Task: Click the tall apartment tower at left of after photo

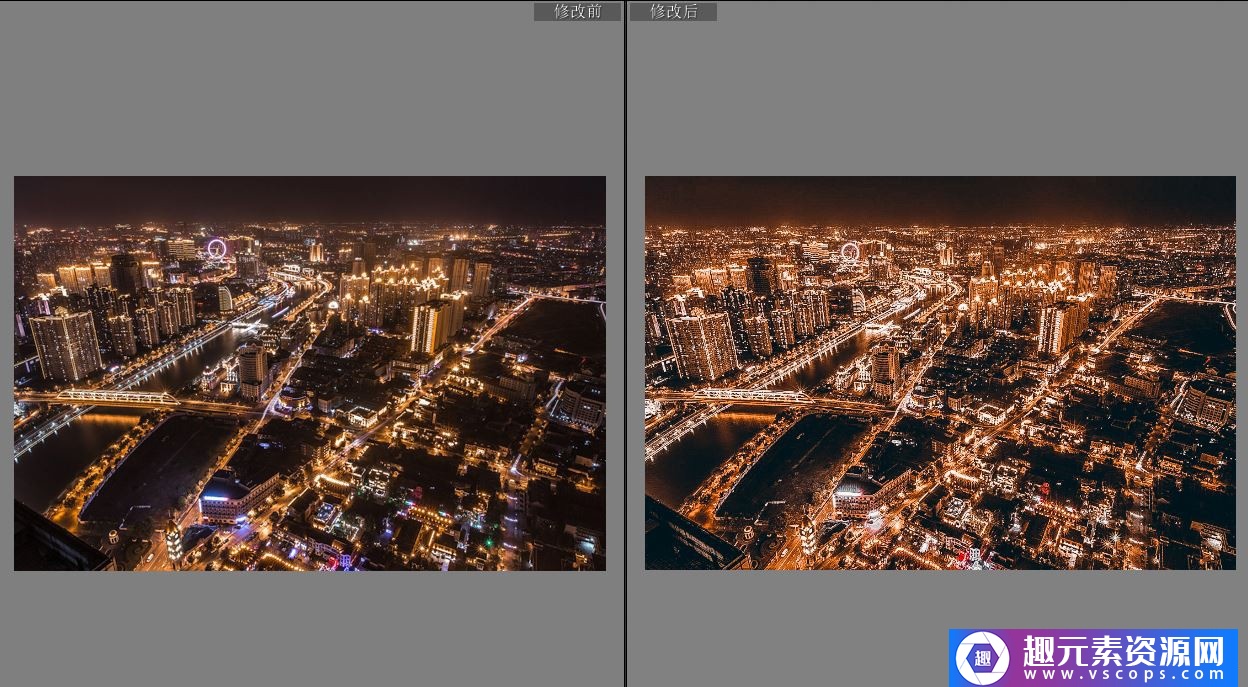Action: (x=701, y=345)
